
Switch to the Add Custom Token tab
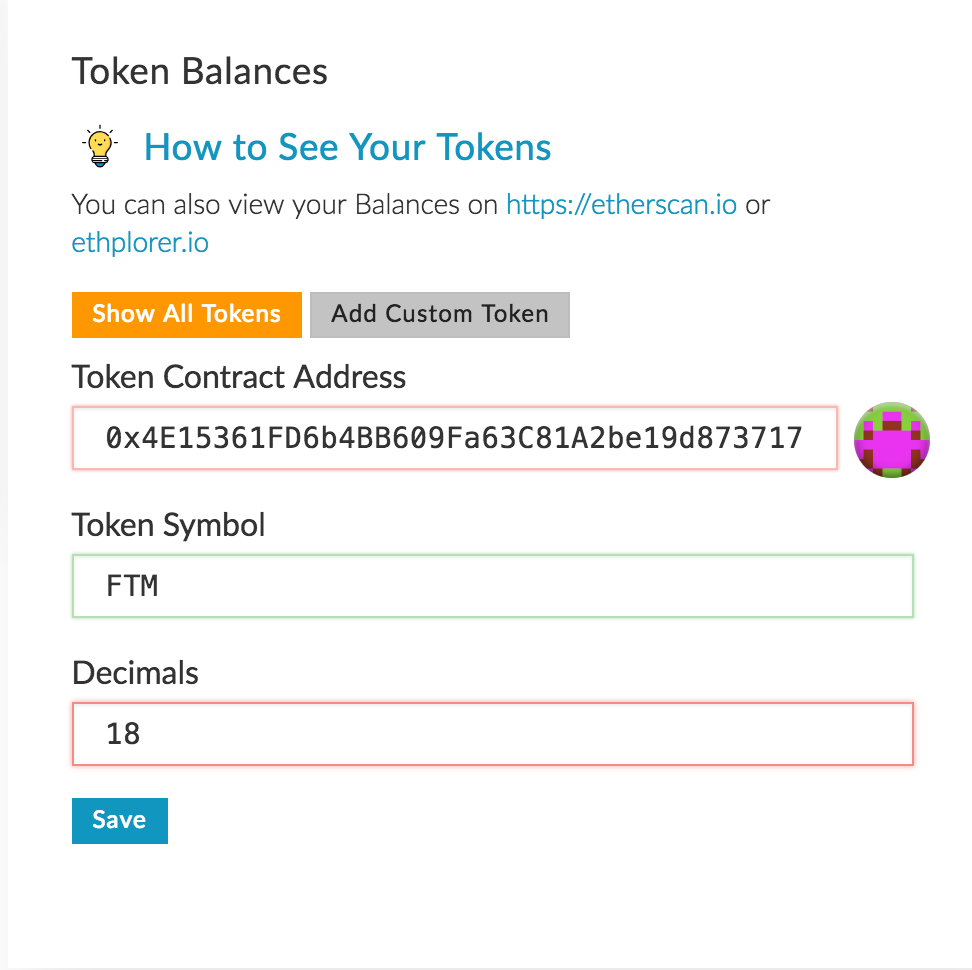coord(440,314)
